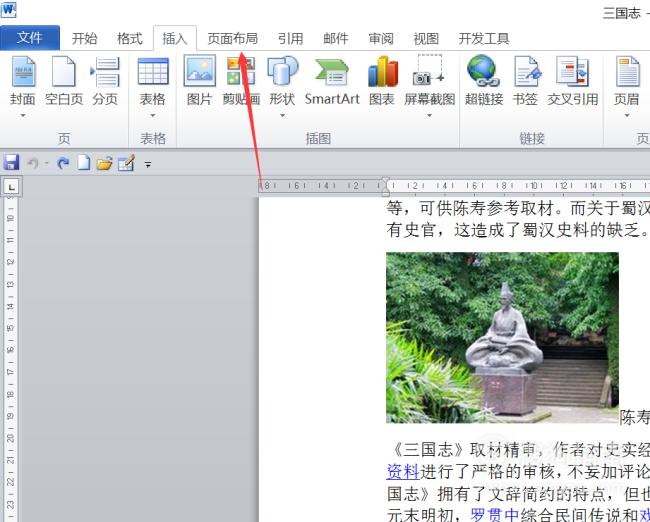Undo the last action

click(33, 163)
